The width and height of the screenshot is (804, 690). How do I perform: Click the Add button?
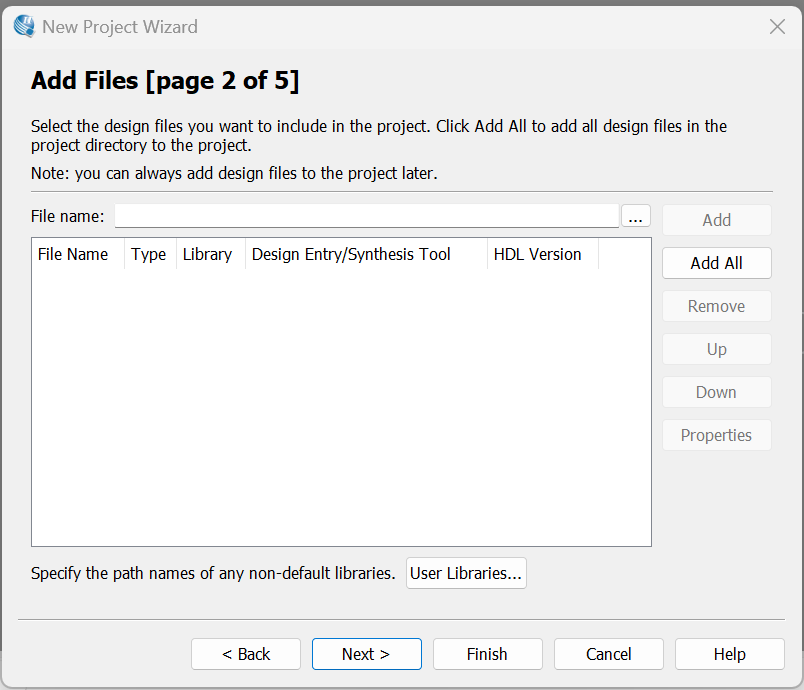point(716,220)
